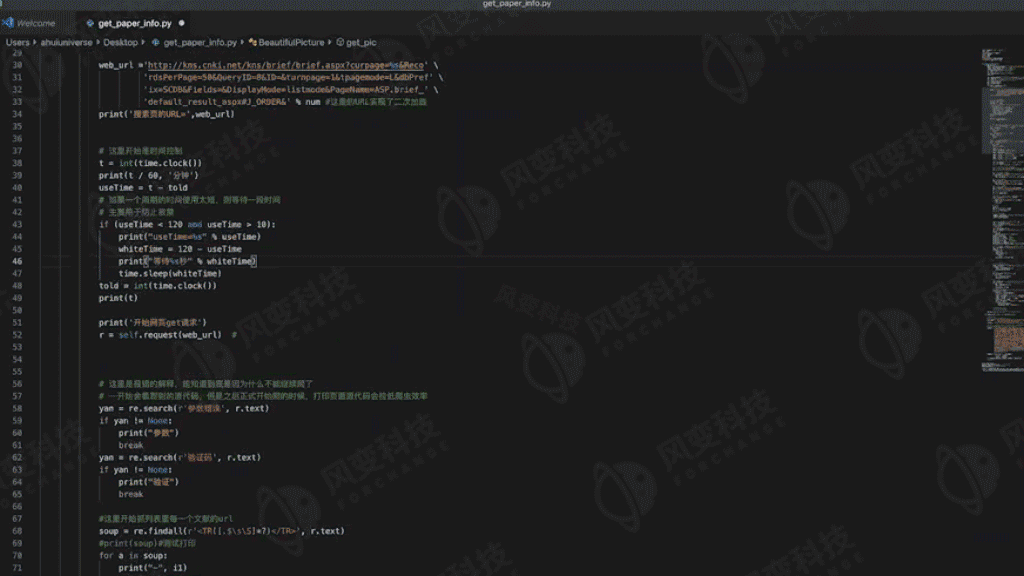Click line number 58 in the gutter
The height and width of the screenshot is (576, 1024).
coord(17,409)
